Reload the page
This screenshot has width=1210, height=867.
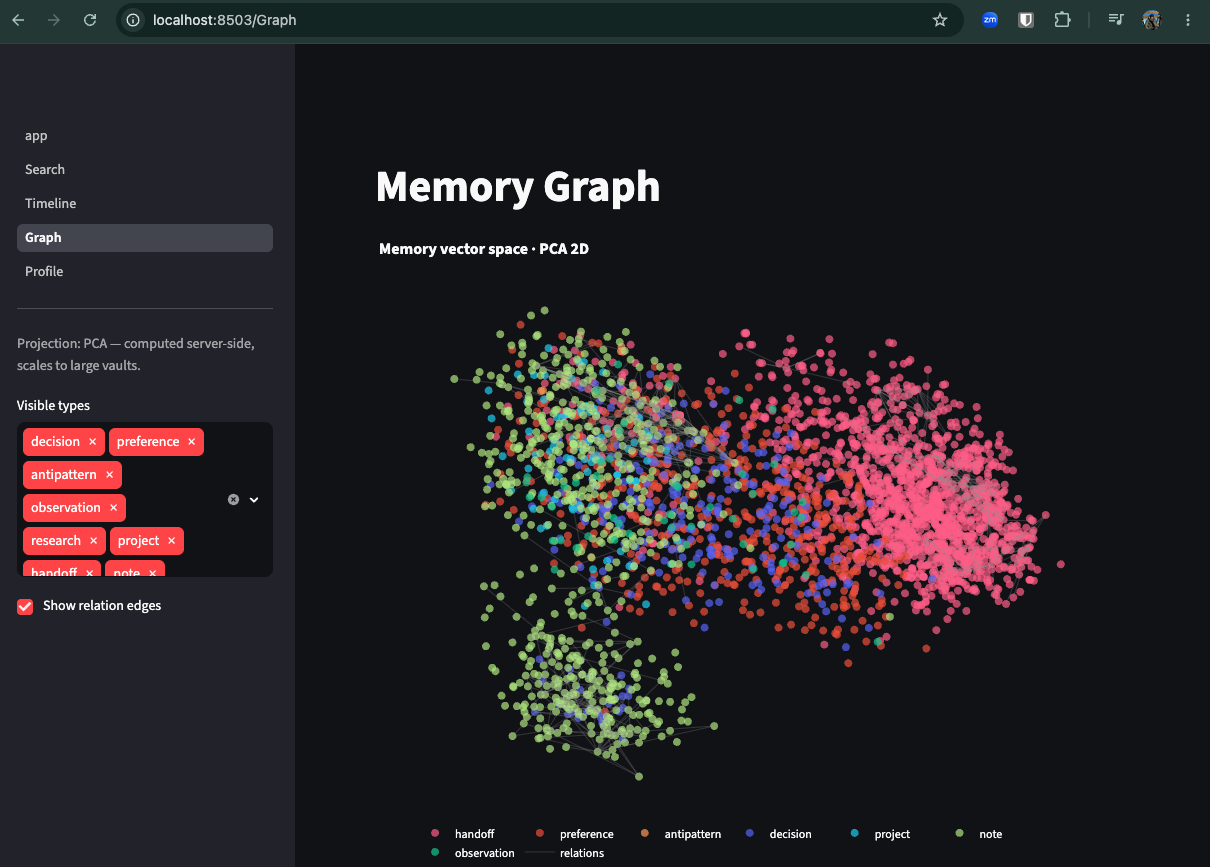pyautogui.click(x=90, y=20)
